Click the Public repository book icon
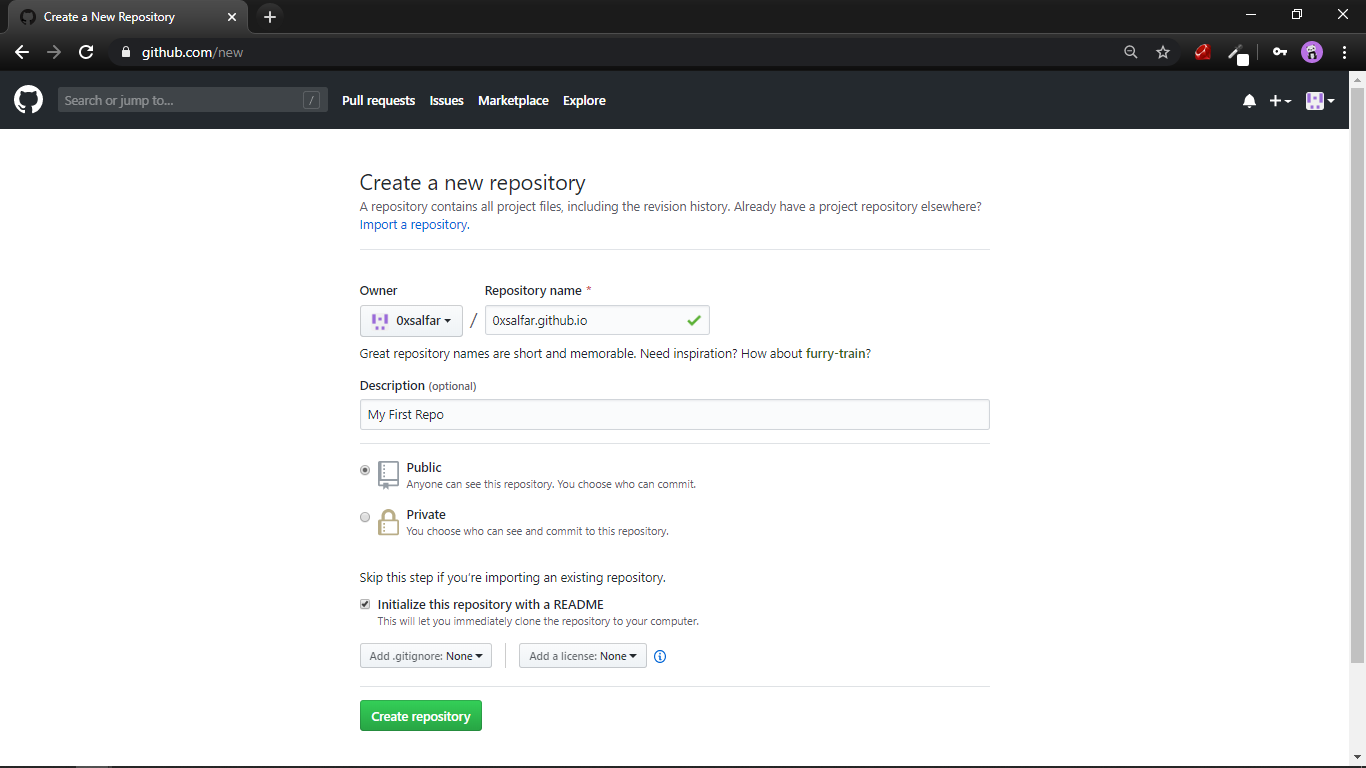This screenshot has width=1366, height=768. click(x=388, y=474)
